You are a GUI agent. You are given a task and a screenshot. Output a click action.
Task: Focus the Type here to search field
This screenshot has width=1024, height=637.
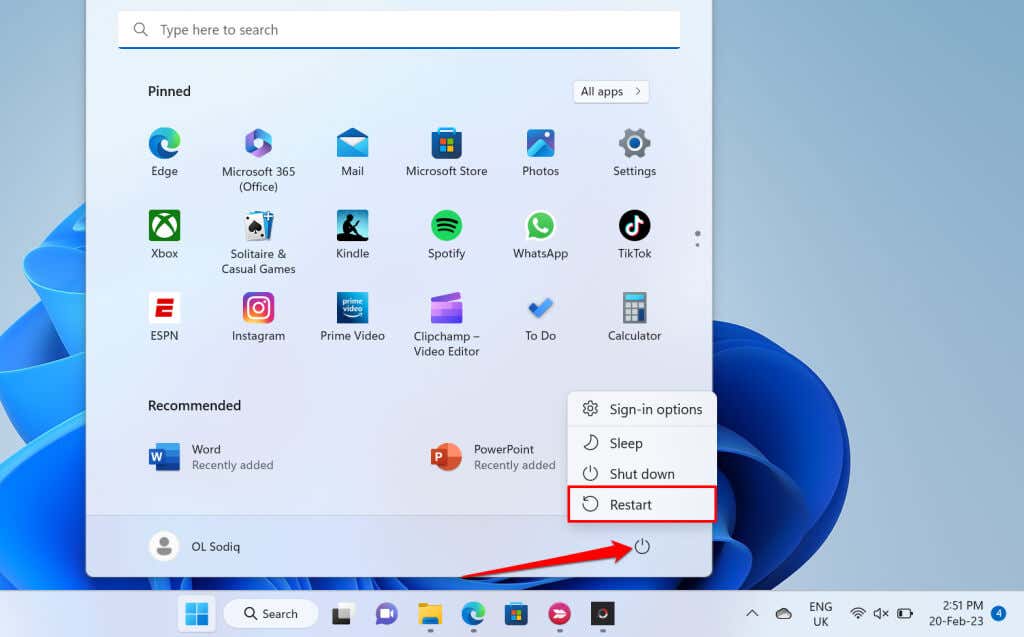click(399, 30)
